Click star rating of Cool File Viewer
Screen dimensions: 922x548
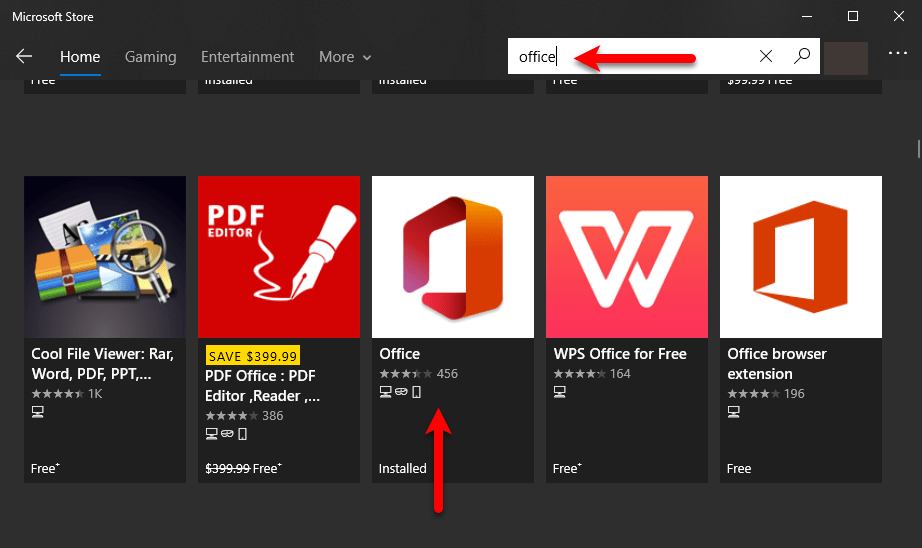click(x=58, y=394)
